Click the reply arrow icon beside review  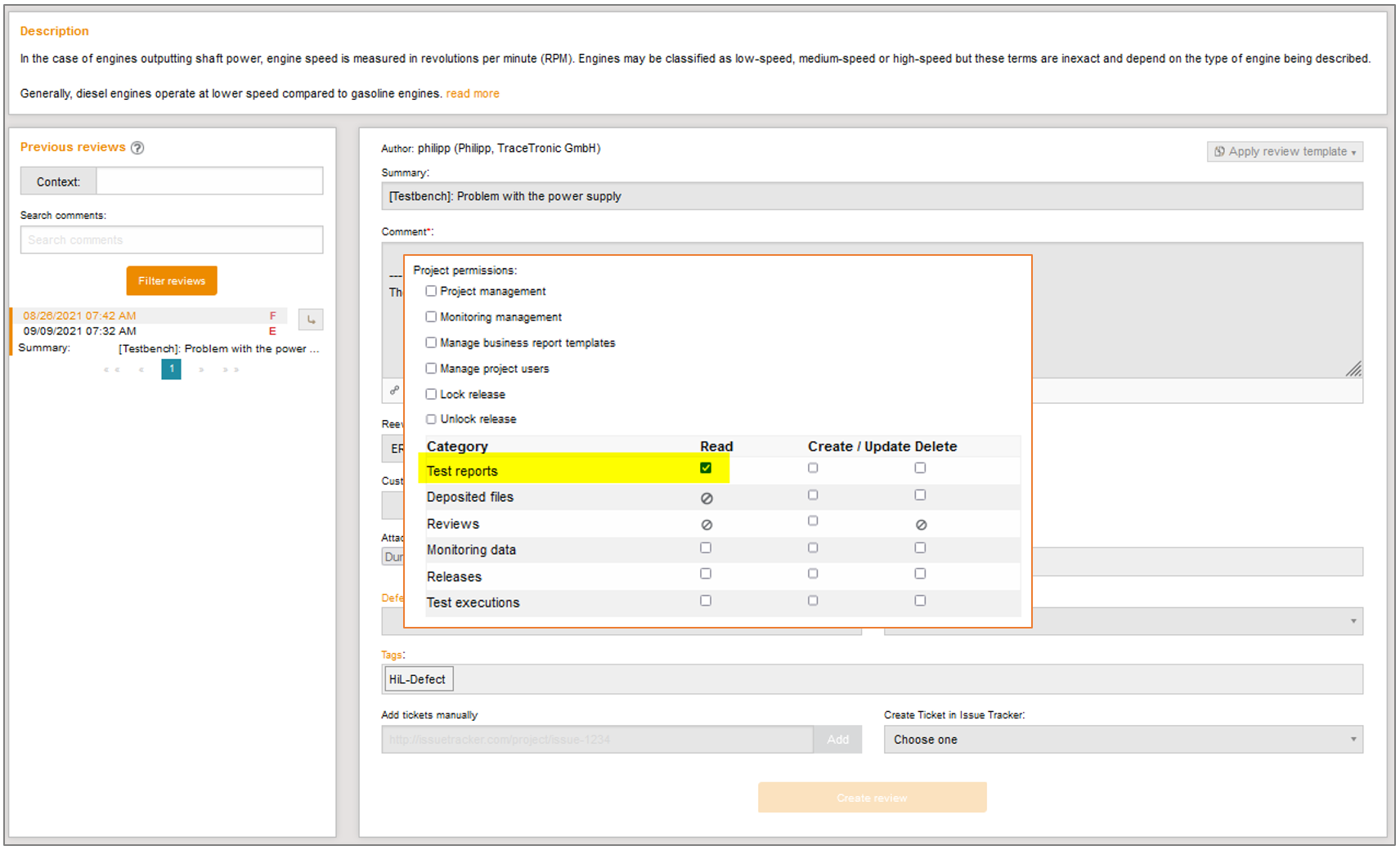(311, 320)
